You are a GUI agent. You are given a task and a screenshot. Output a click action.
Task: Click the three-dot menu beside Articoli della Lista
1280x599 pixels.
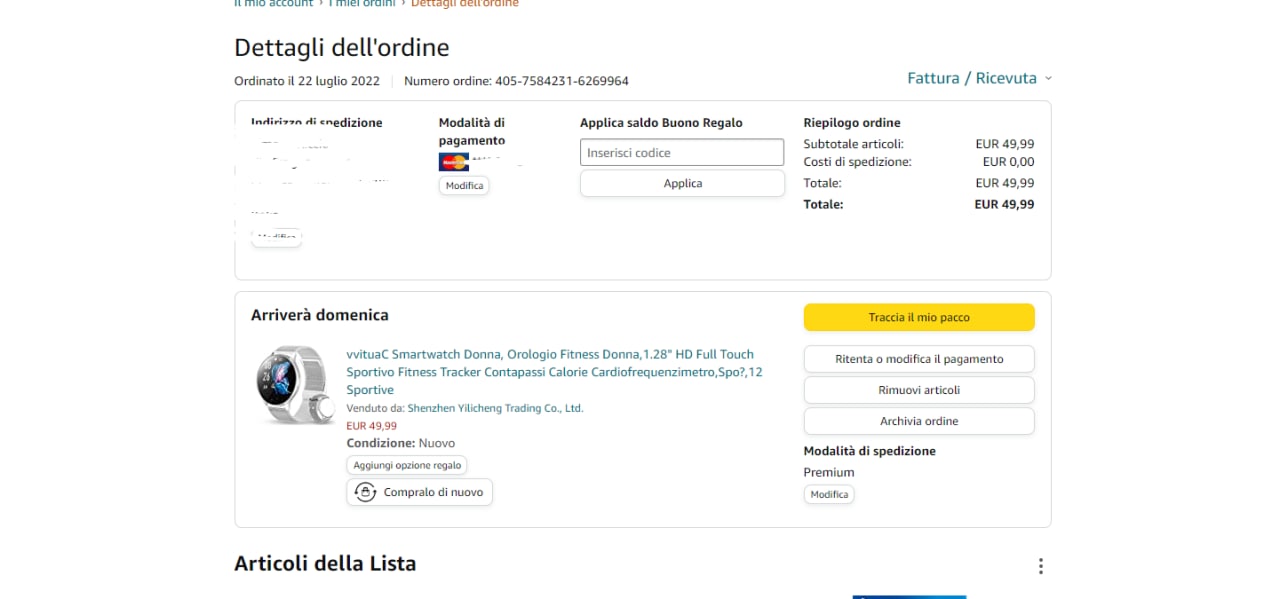click(1040, 566)
